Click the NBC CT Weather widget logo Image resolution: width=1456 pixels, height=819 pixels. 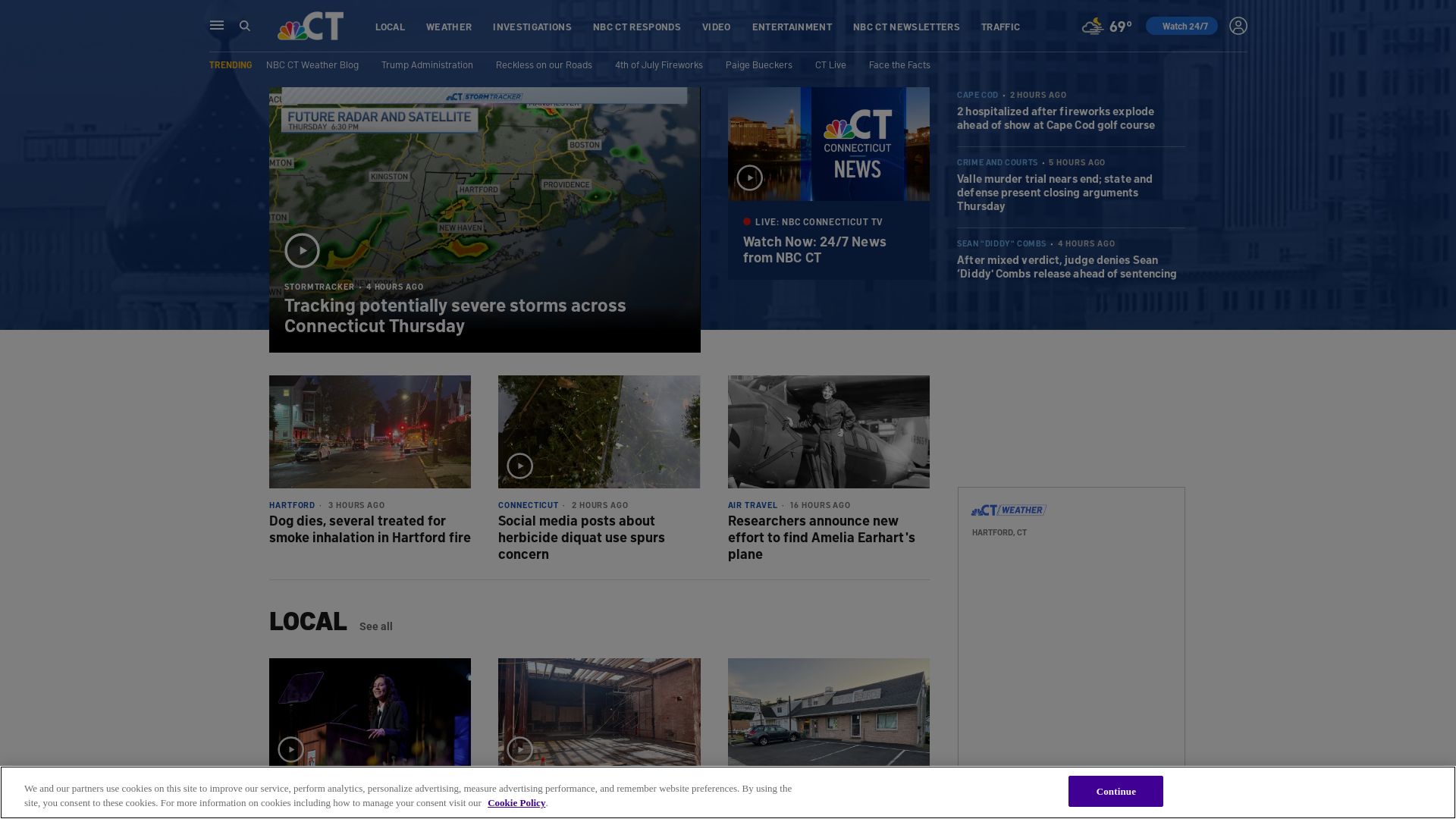pos(1009,510)
